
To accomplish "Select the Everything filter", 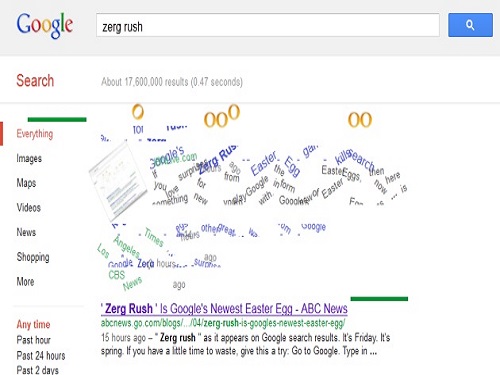I will tap(35, 134).
